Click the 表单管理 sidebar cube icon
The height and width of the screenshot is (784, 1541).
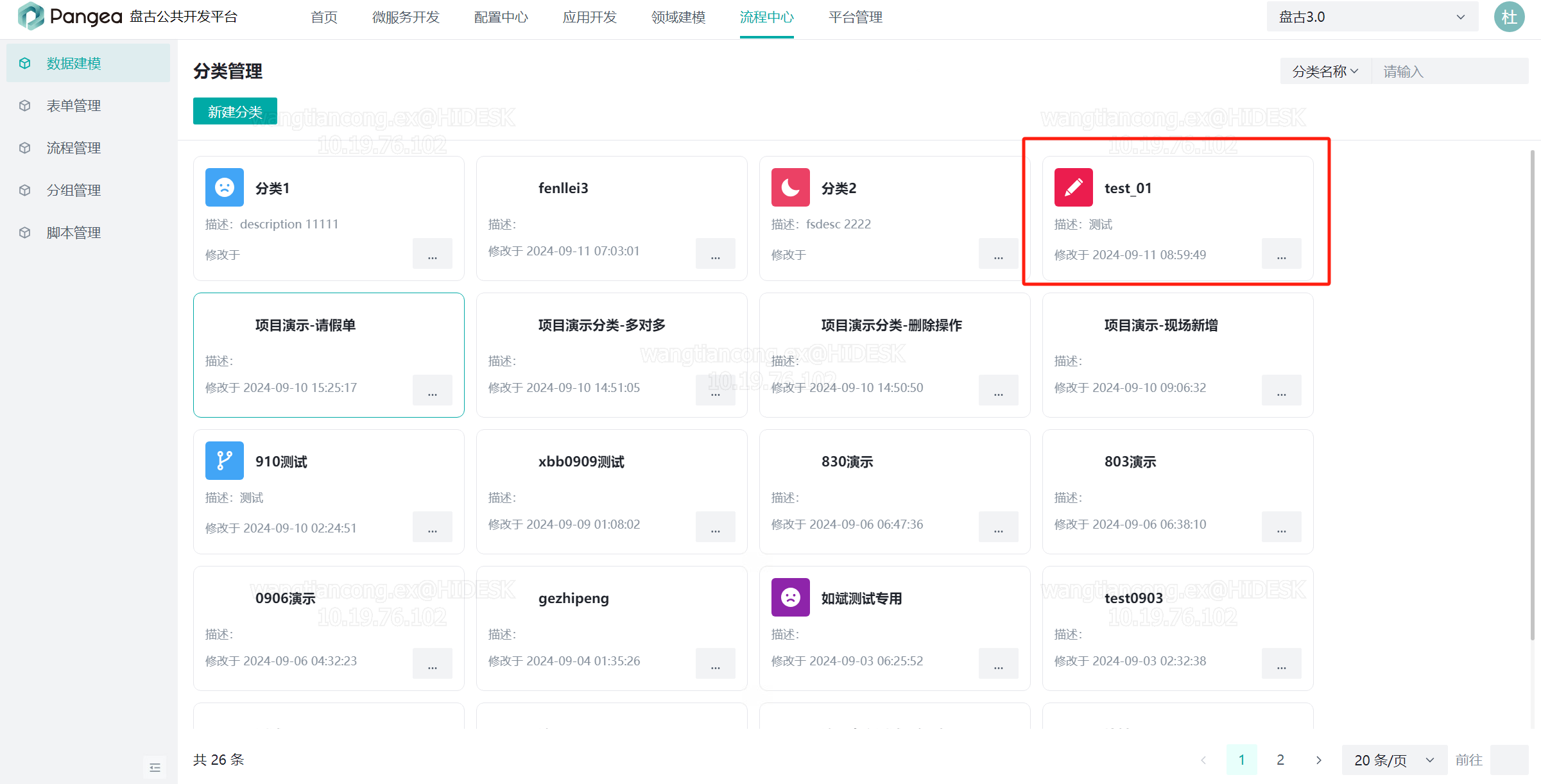(25, 105)
